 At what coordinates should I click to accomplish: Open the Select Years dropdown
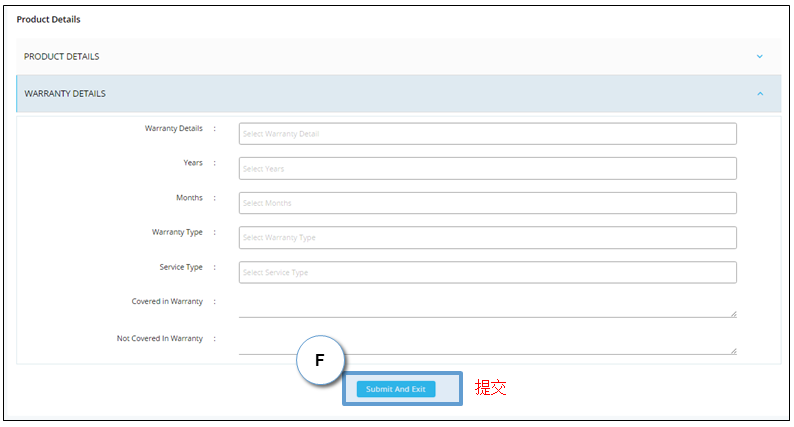488,168
